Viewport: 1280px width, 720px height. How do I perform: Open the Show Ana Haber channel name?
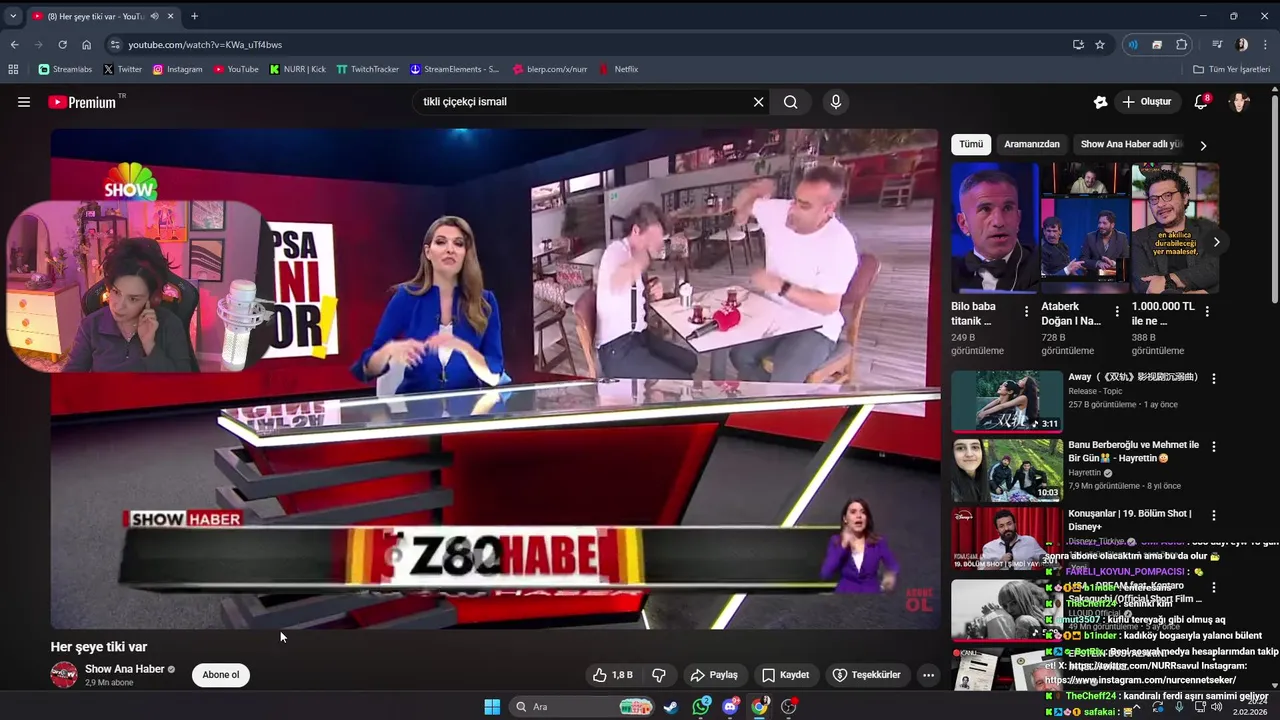pyautogui.click(x=124, y=669)
